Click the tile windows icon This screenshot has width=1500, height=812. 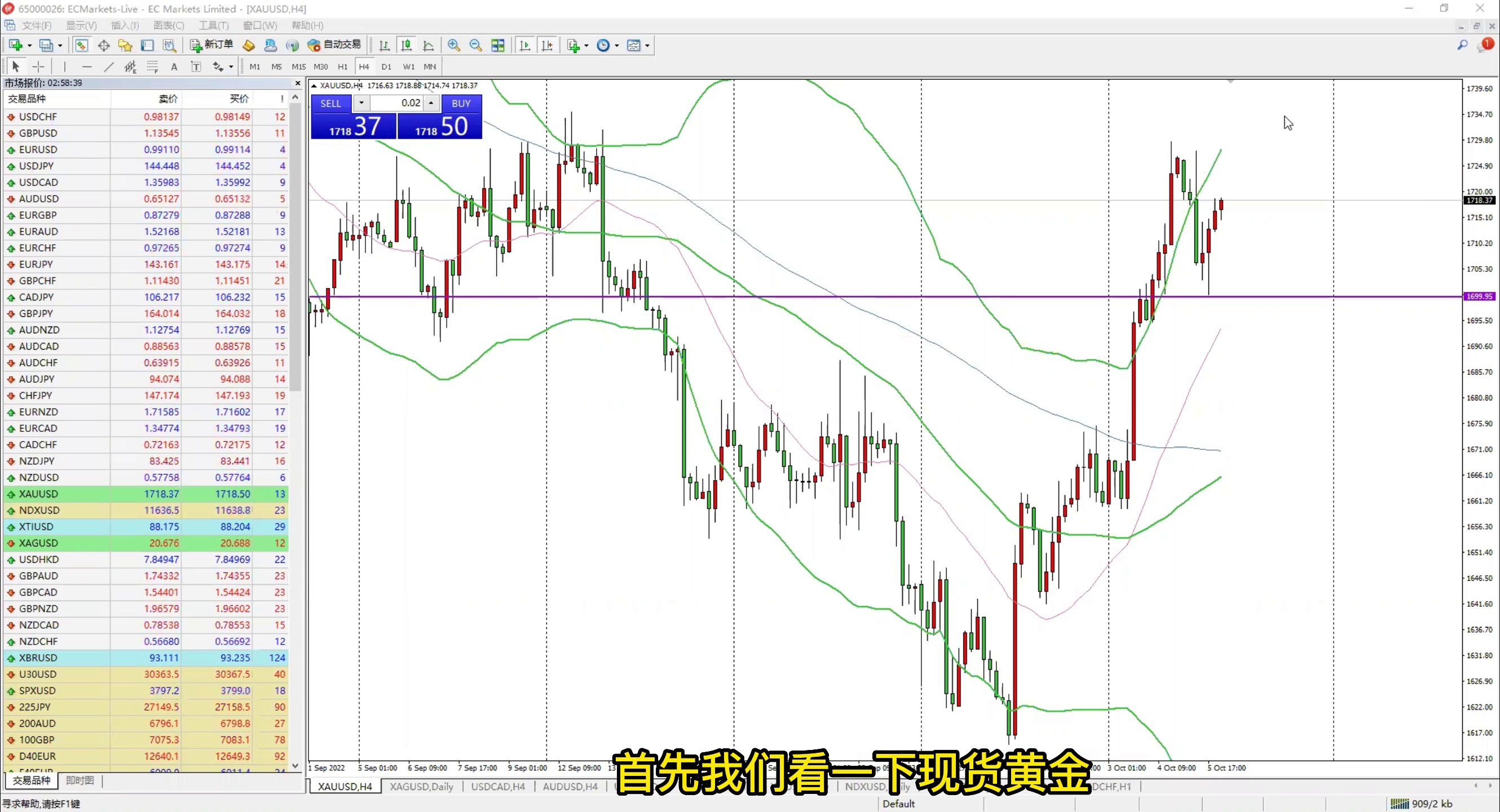(x=498, y=46)
